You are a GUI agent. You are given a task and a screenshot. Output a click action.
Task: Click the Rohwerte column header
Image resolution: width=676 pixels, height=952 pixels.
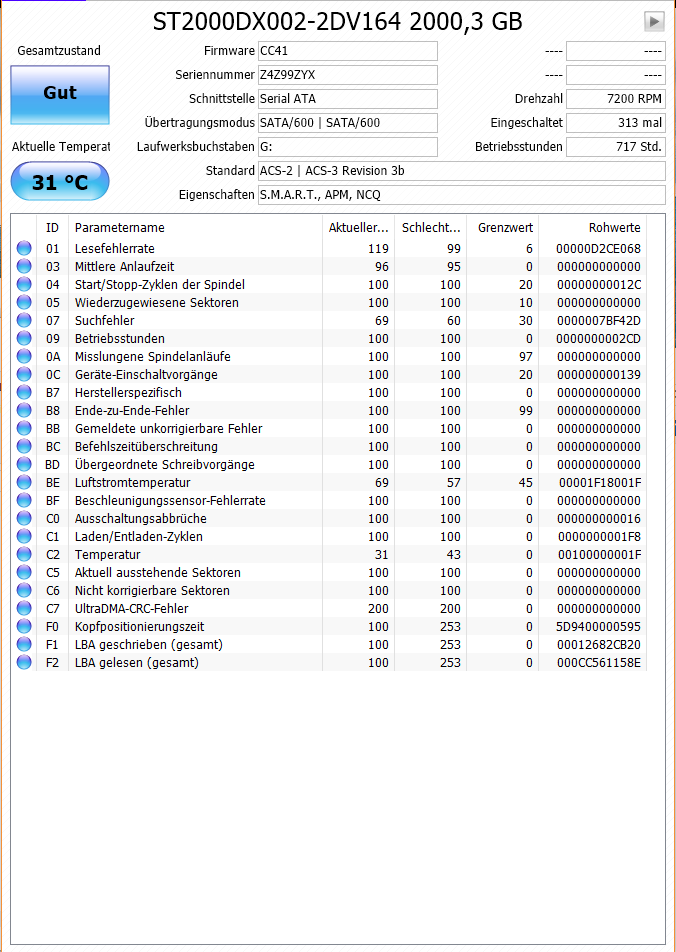click(592, 228)
